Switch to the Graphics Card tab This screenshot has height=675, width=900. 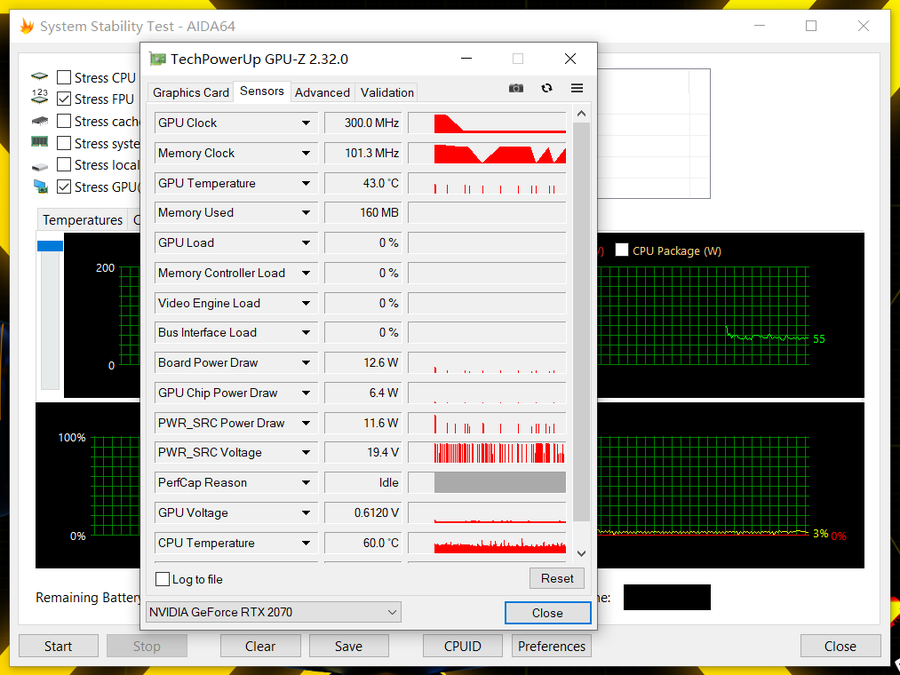click(190, 92)
